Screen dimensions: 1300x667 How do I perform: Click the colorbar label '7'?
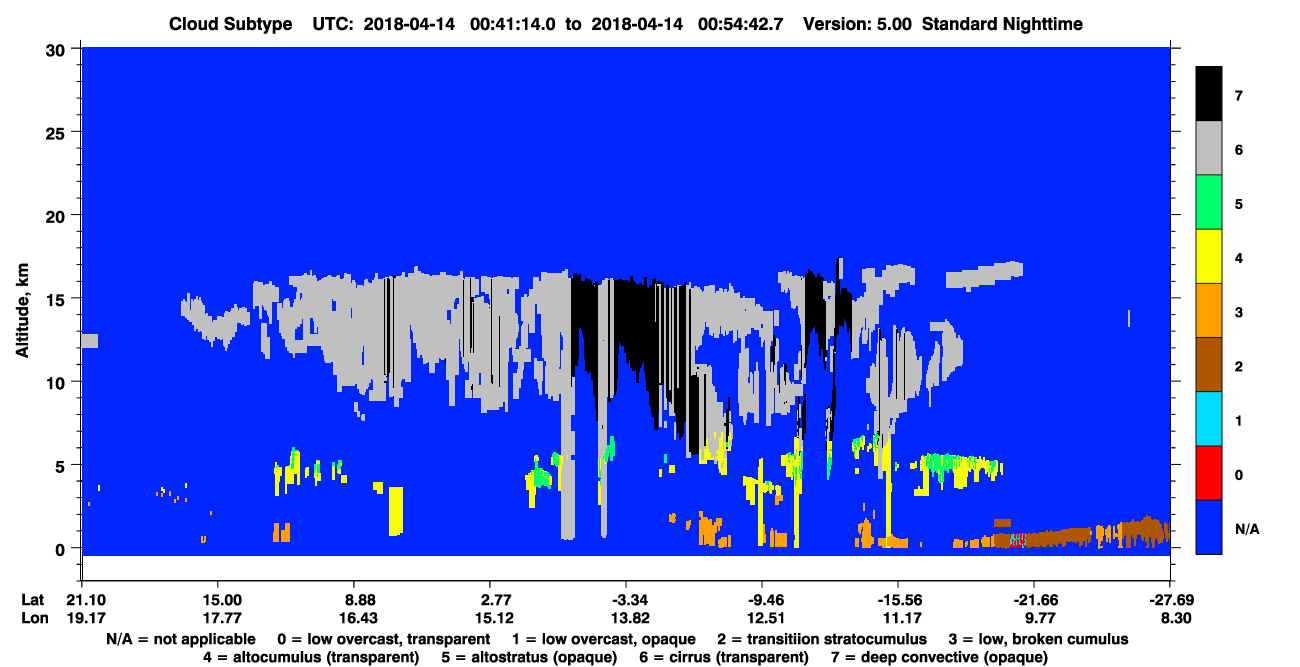(1239, 96)
